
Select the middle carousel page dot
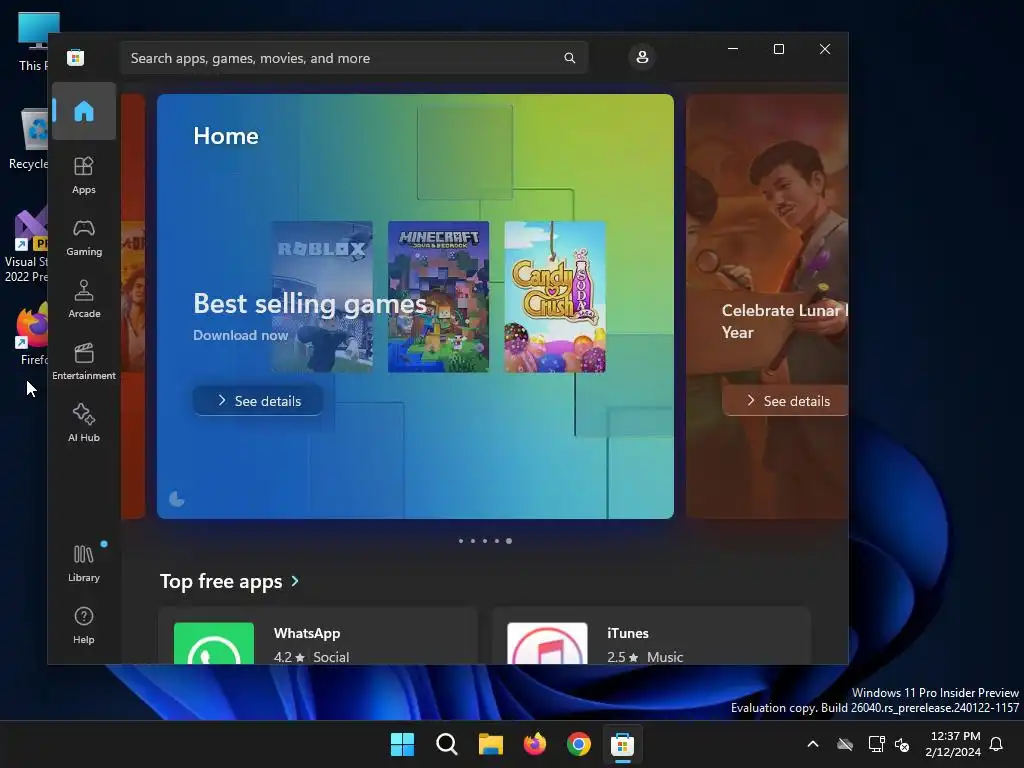(485, 541)
